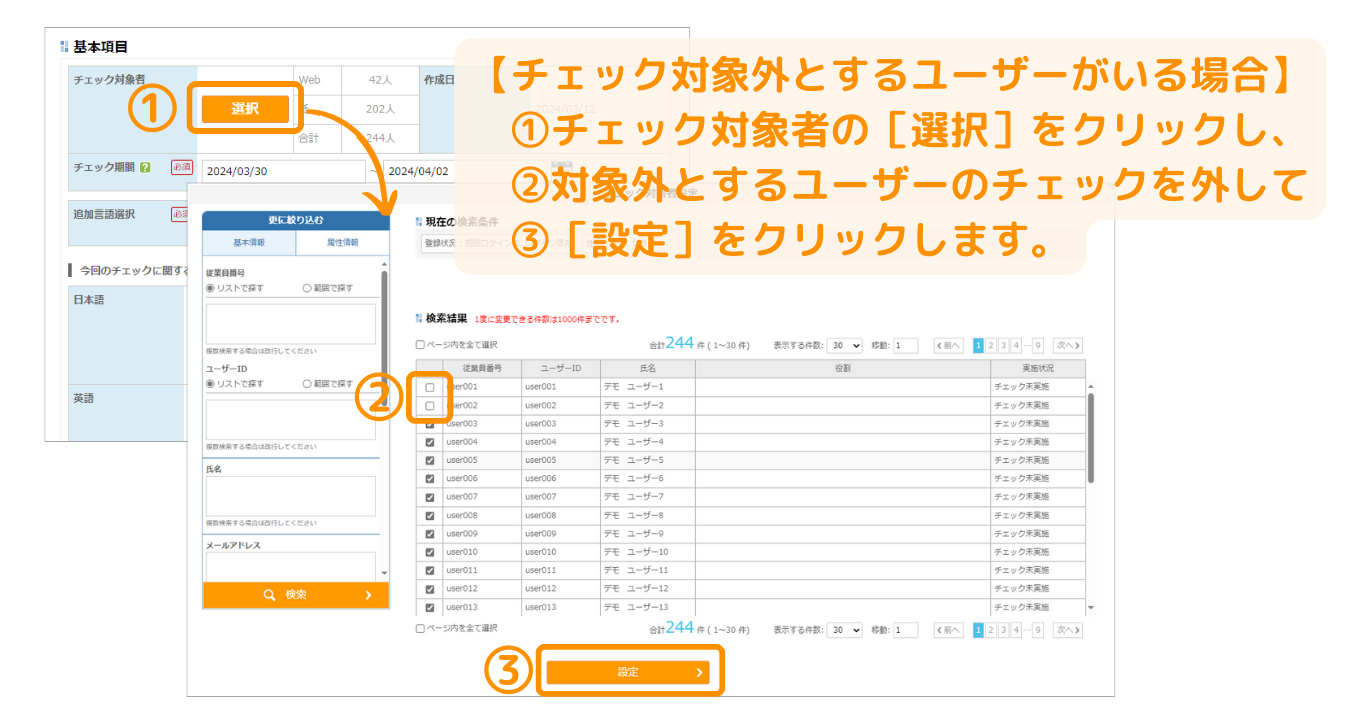This screenshot has width=1366, height=724.
Task: Click the 氏名 search text field
Action: 290,496
